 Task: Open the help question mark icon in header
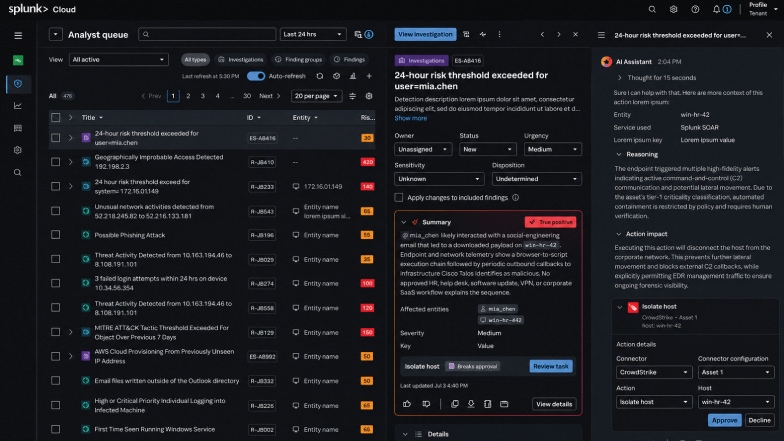pyautogui.click(x=695, y=10)
